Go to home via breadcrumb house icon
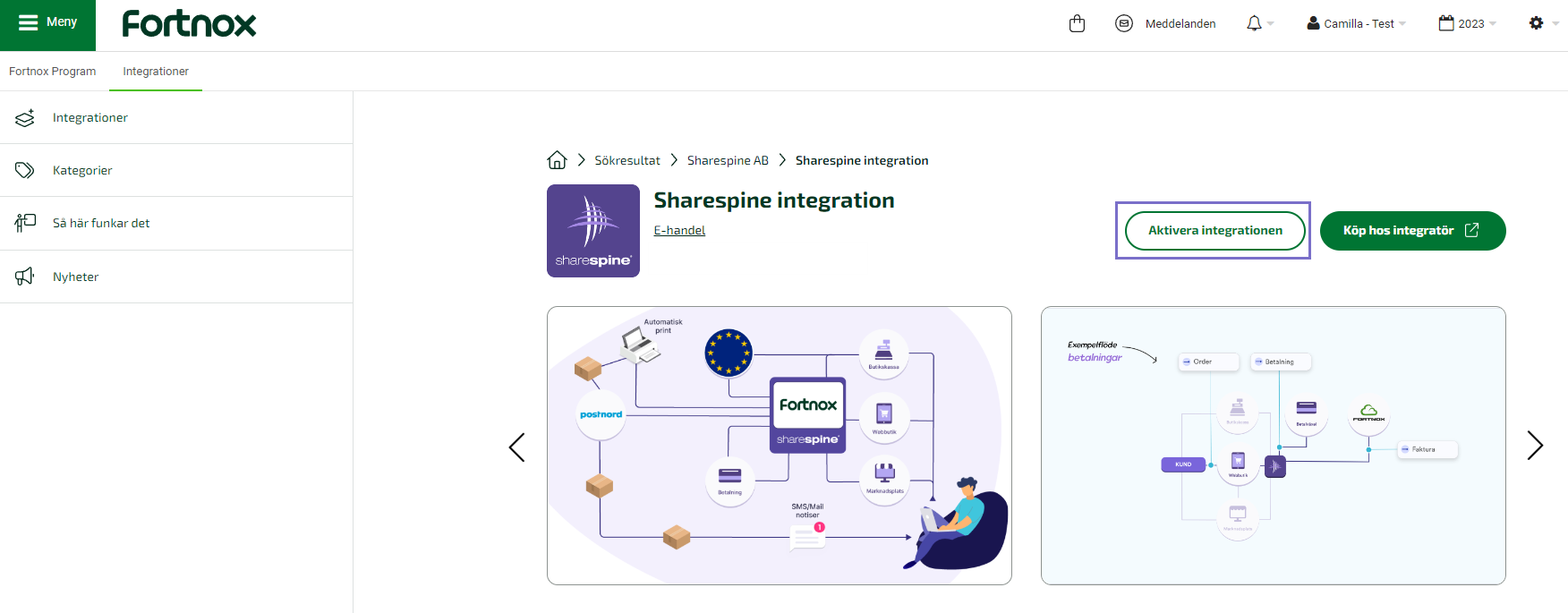The height and width of the screenshot is (613, 1568). [x=557, y=160]
